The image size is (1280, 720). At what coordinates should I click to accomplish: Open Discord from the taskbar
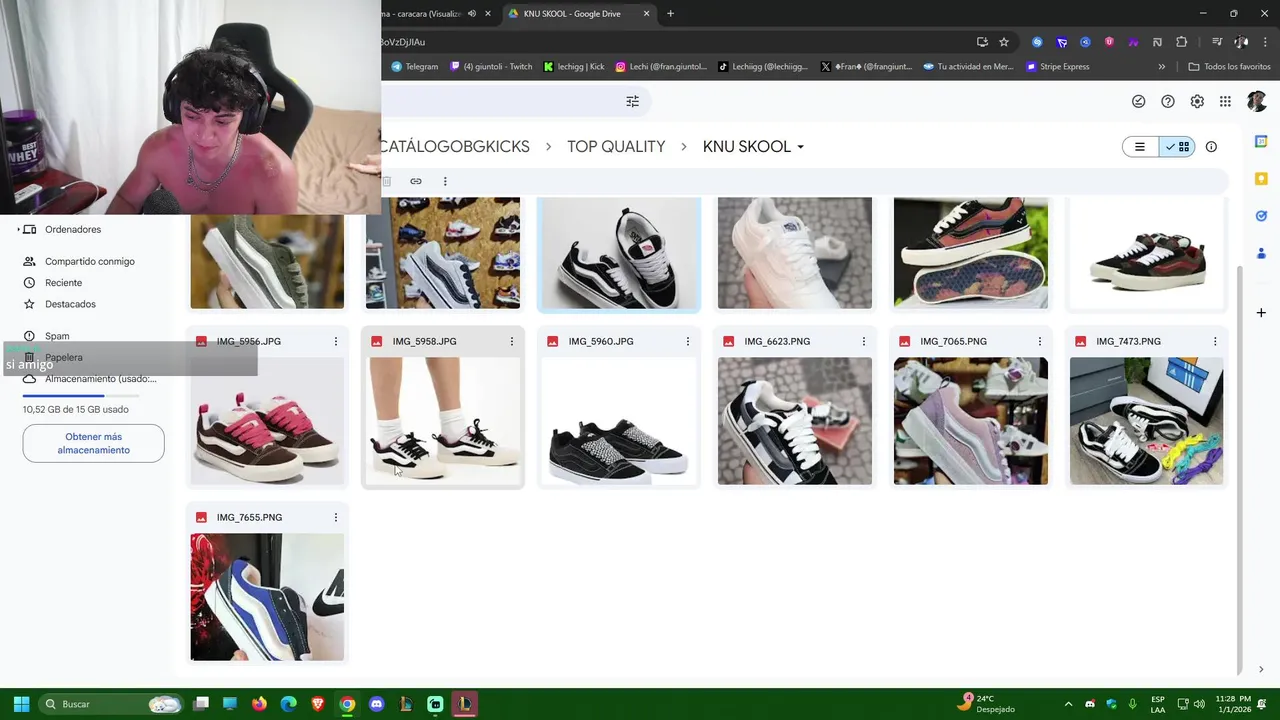pyautogui.click(x=376, y=704)
